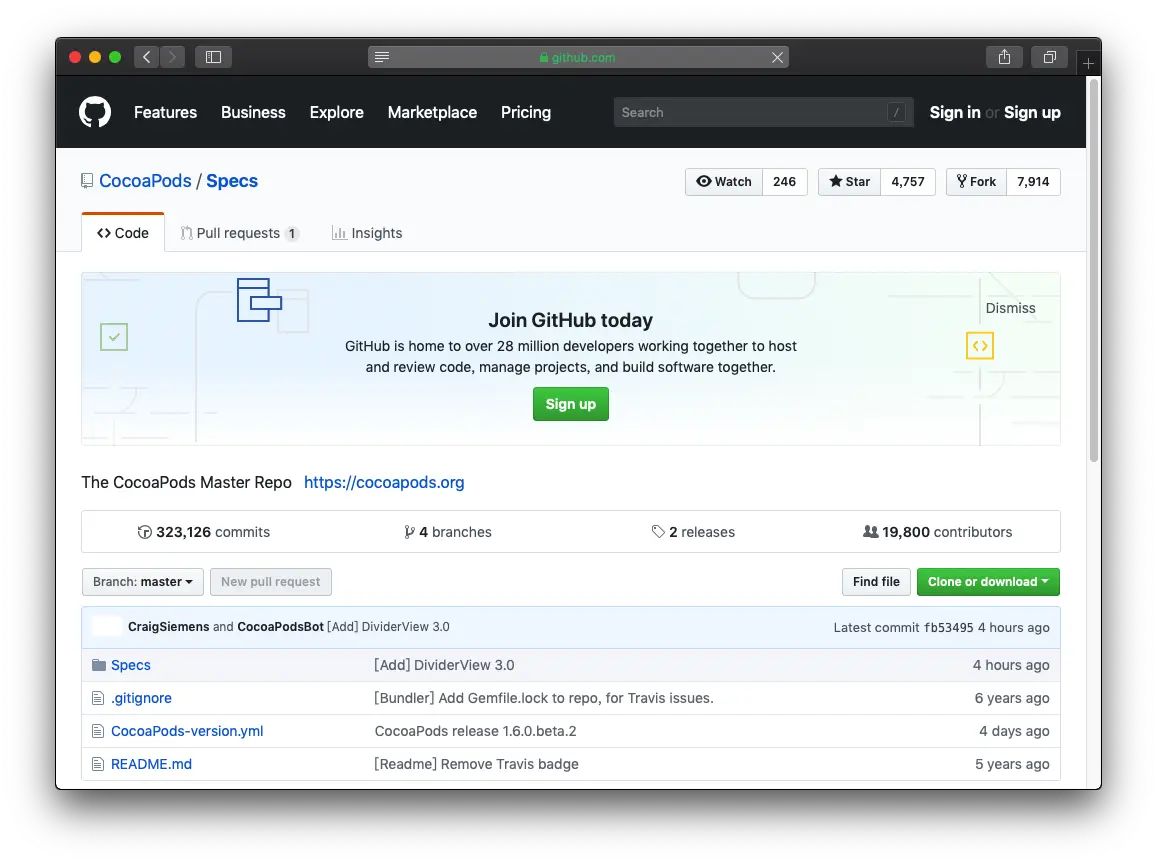This screenshot has width=1157, height=863.
Task: Show all tabs overview button
Action: coord(1049,57)
